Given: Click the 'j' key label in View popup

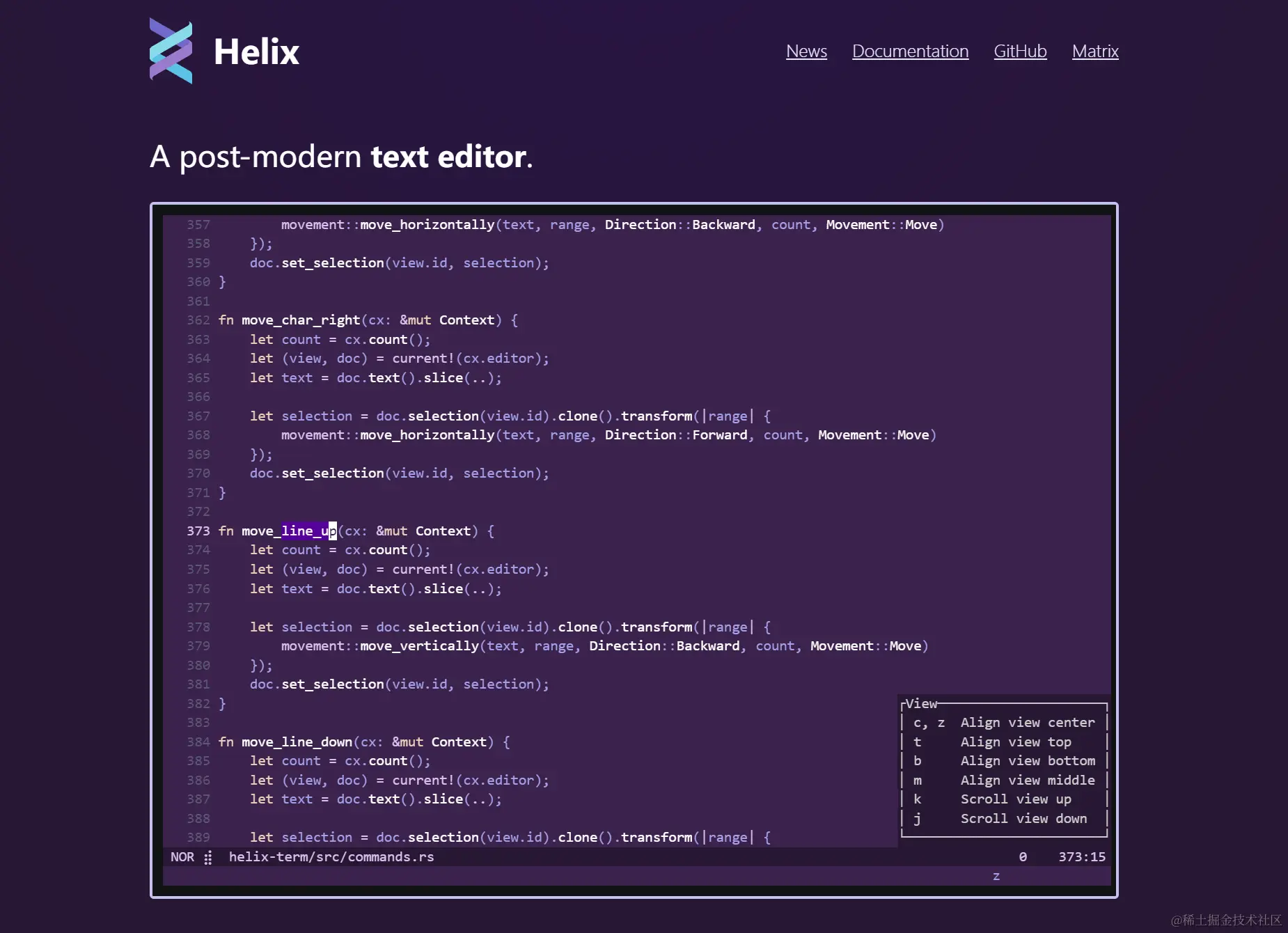Looking at the screenshot, I should point(918,819).
